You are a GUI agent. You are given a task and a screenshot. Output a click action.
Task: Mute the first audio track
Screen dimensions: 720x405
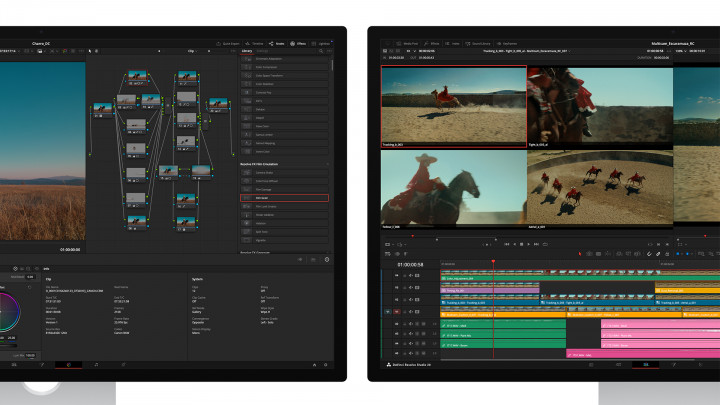(423, 324)
